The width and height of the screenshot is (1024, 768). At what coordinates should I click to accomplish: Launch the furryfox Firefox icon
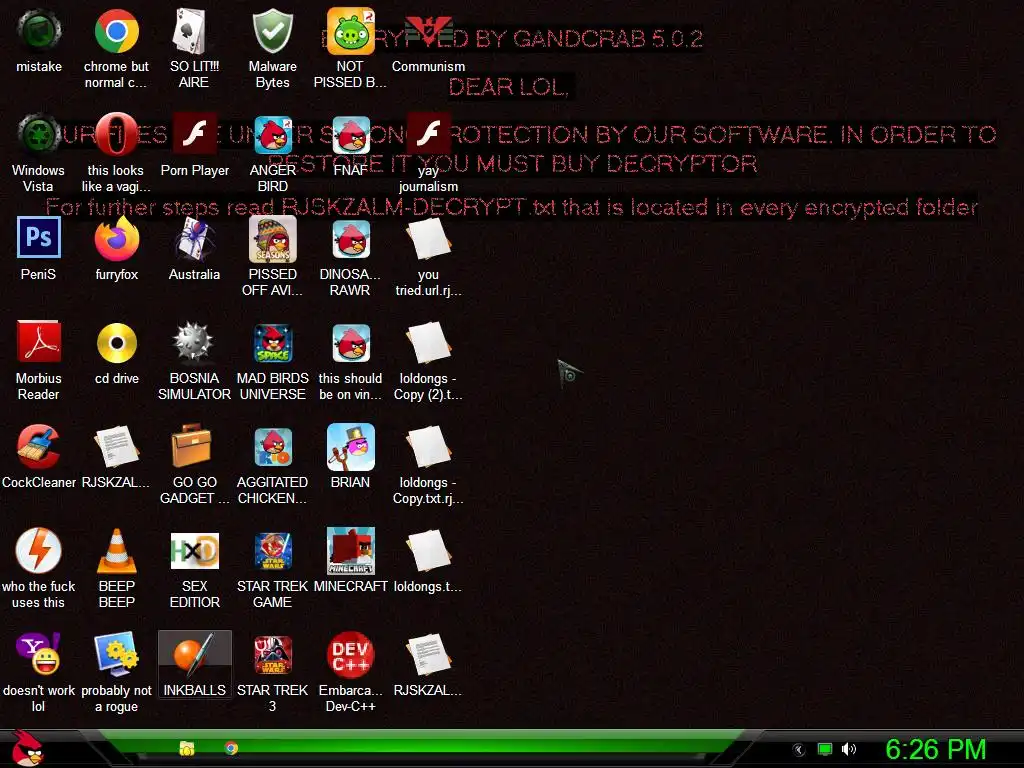116,239
